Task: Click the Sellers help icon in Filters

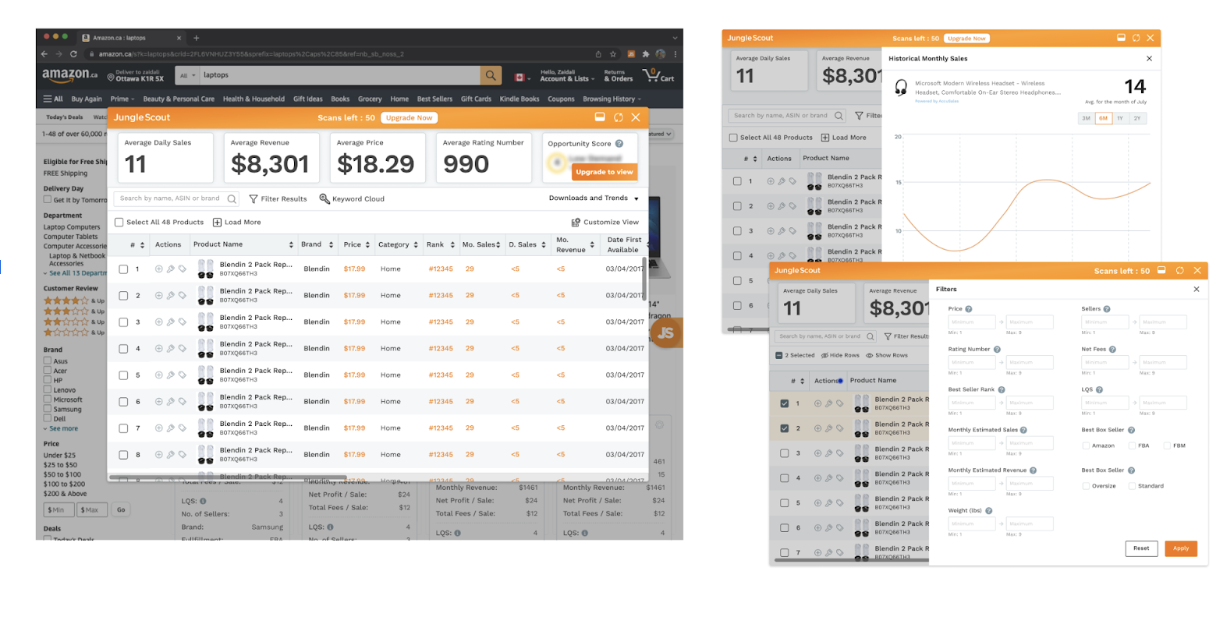Action: coord(1107,309)
